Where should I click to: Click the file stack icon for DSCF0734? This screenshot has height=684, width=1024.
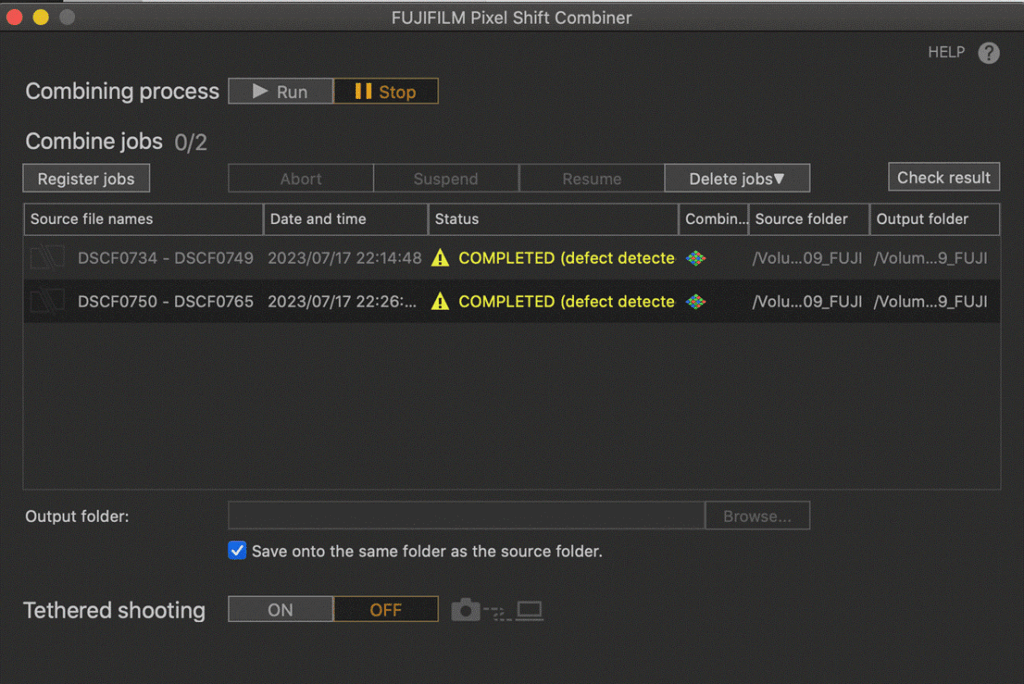[47, 258]
